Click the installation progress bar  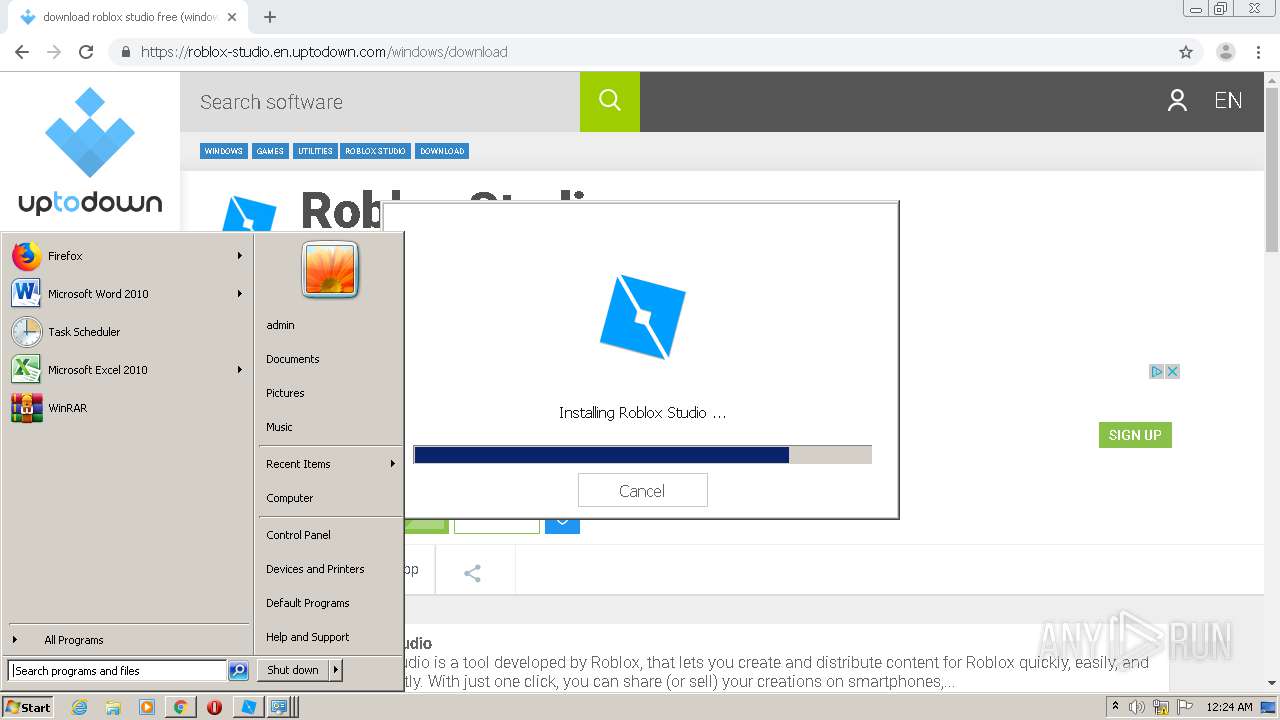pos(642,455)
